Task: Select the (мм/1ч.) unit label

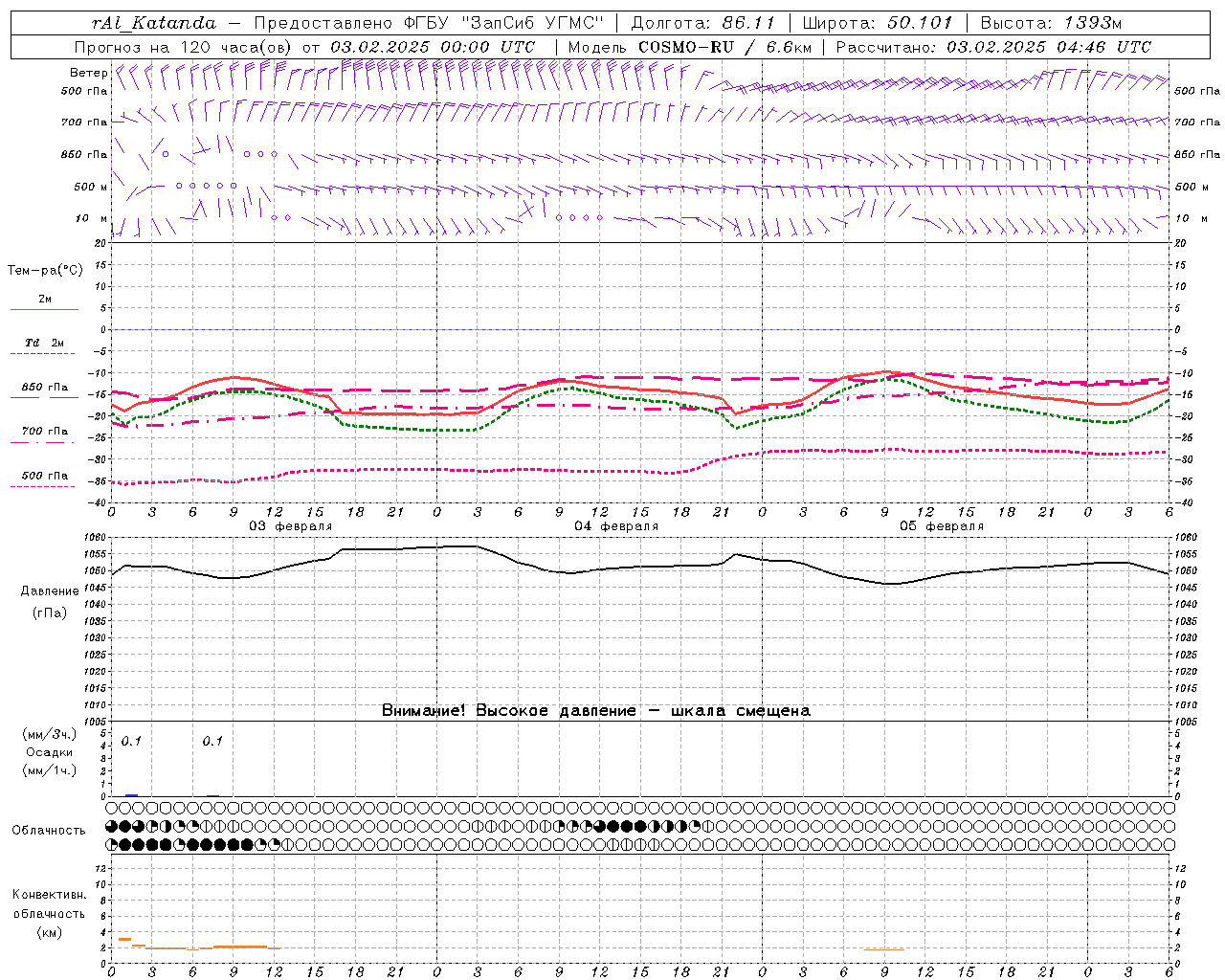Action: click(x=50, y=770)
